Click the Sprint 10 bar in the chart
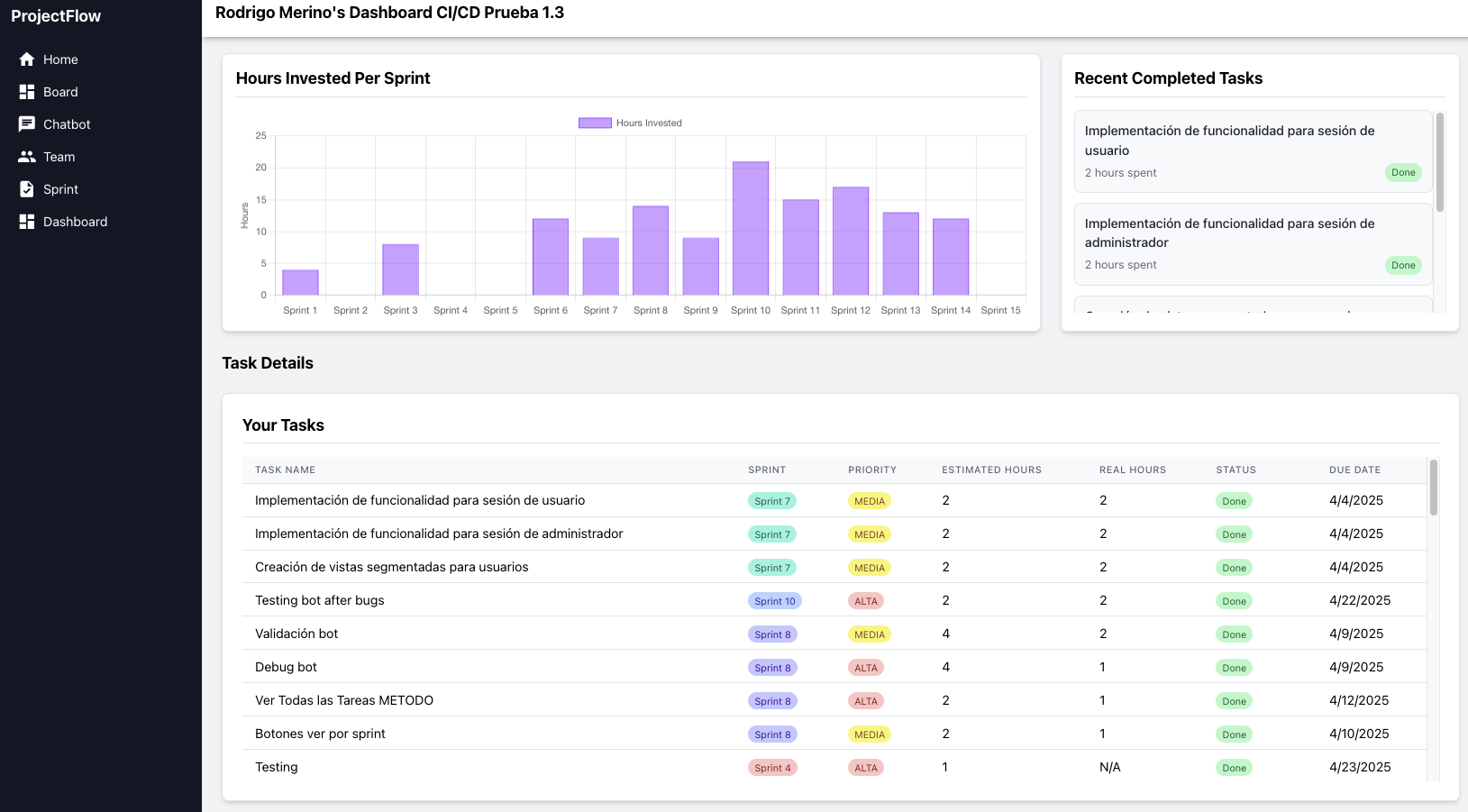The width and height of the screenshot is (1468, 812). click(x=750, y=228)
